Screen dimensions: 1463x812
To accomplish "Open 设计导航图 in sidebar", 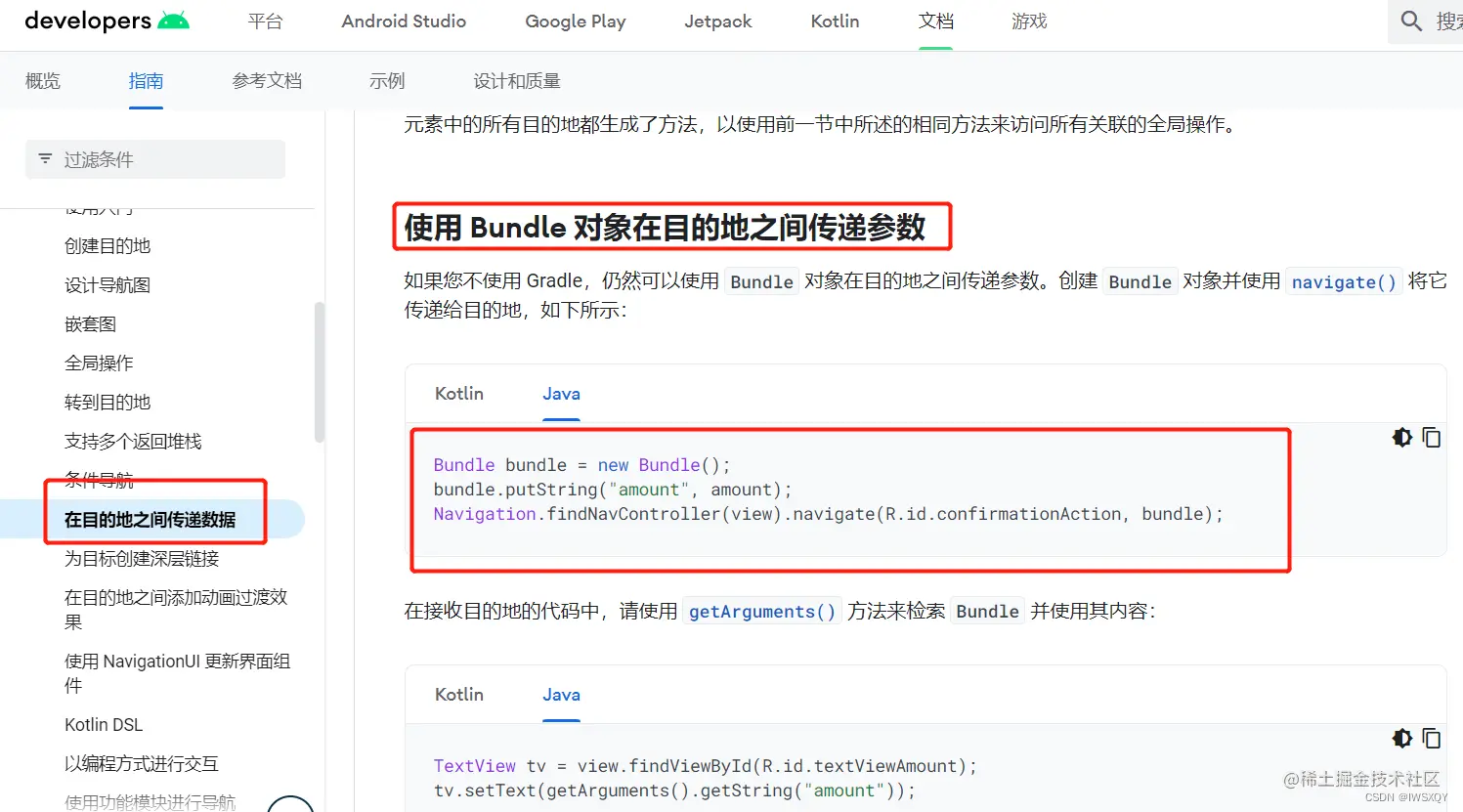I will [x=108, y=285].
